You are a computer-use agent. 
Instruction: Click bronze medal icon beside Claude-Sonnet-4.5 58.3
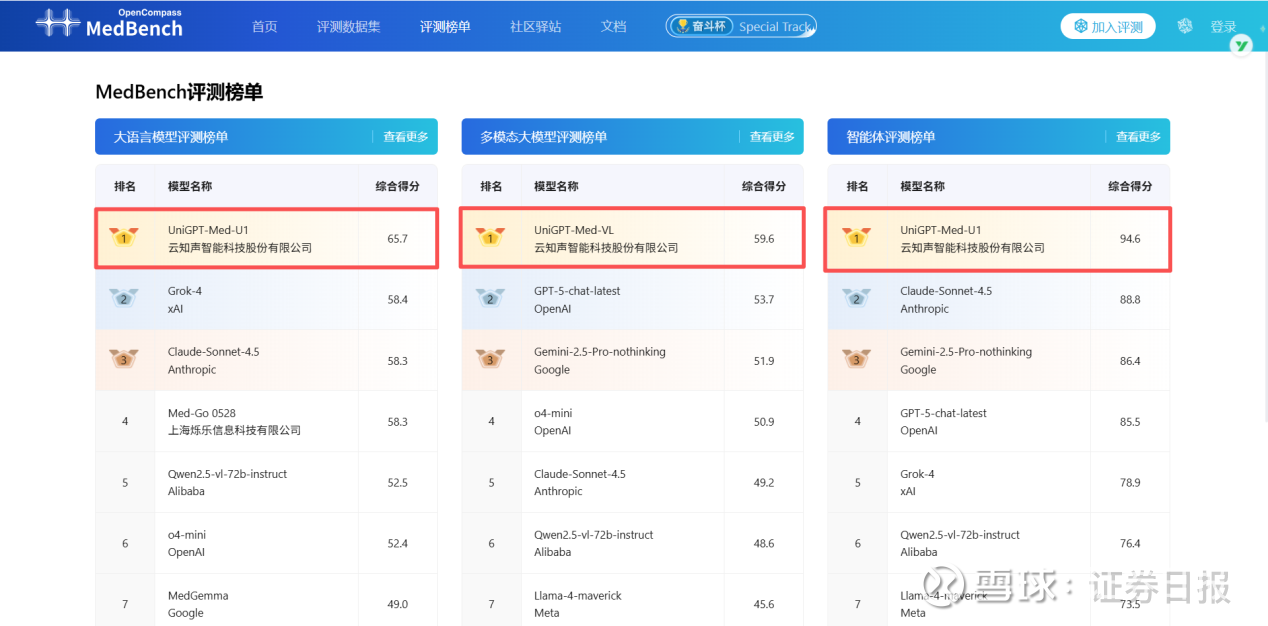click(x=125, y=360)
